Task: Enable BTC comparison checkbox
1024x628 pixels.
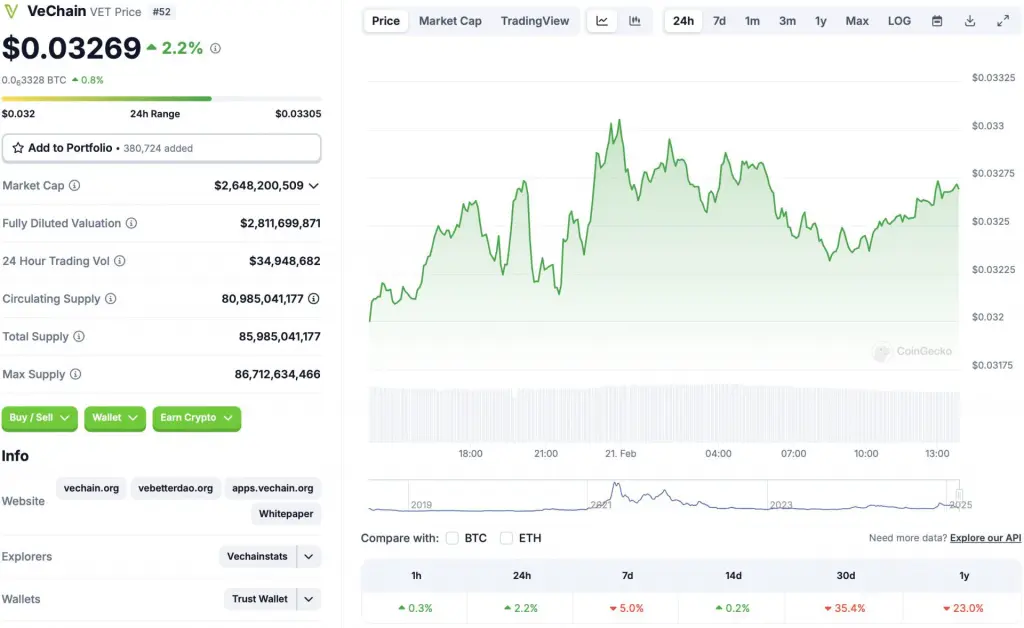Action: pyautogui.click(x=452, y=538)
